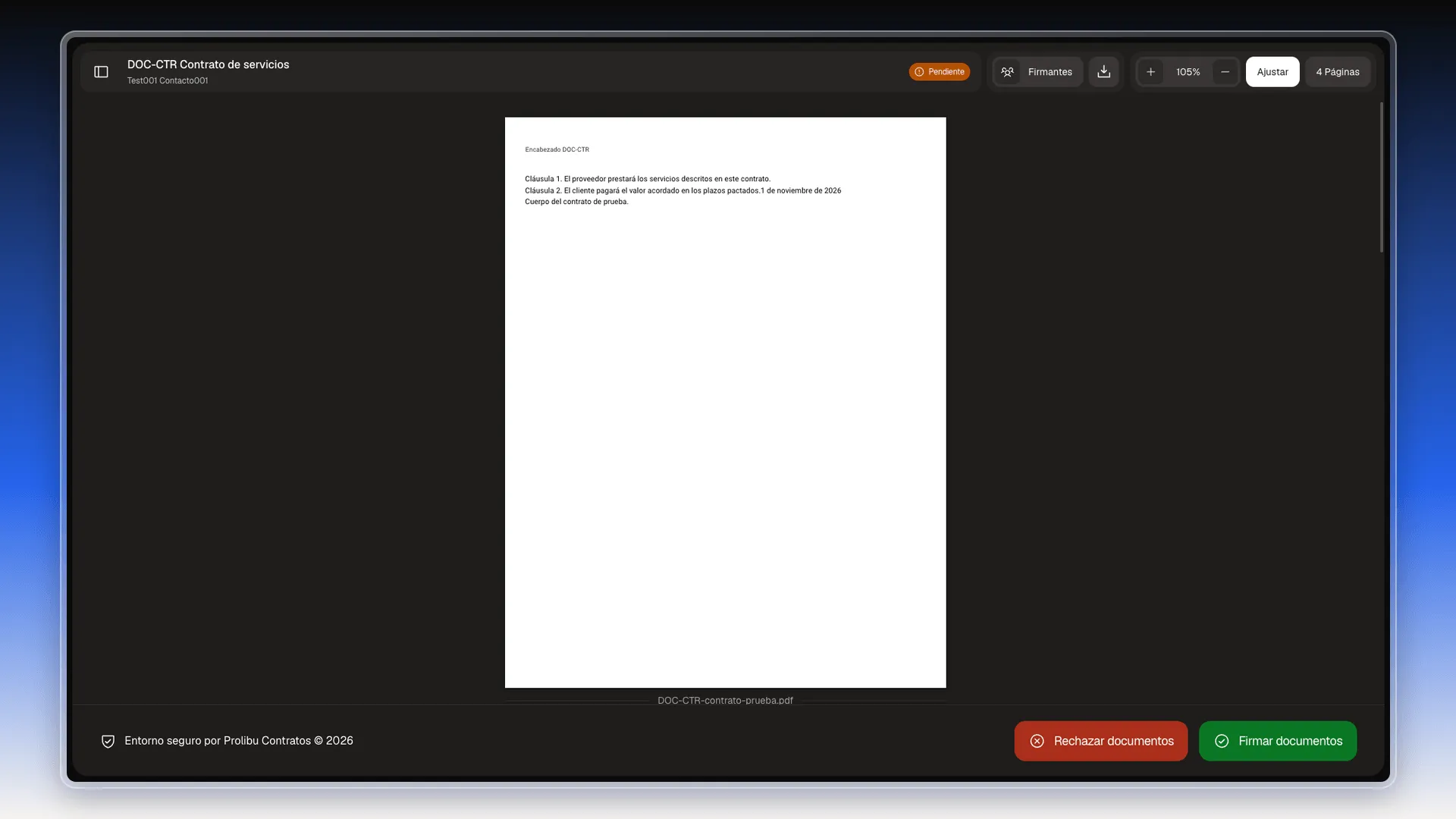The image size is (1456, 819).
Task: Select the document title DOC-CTR Contrato de servicios
Action: click(x=208, y=64)
